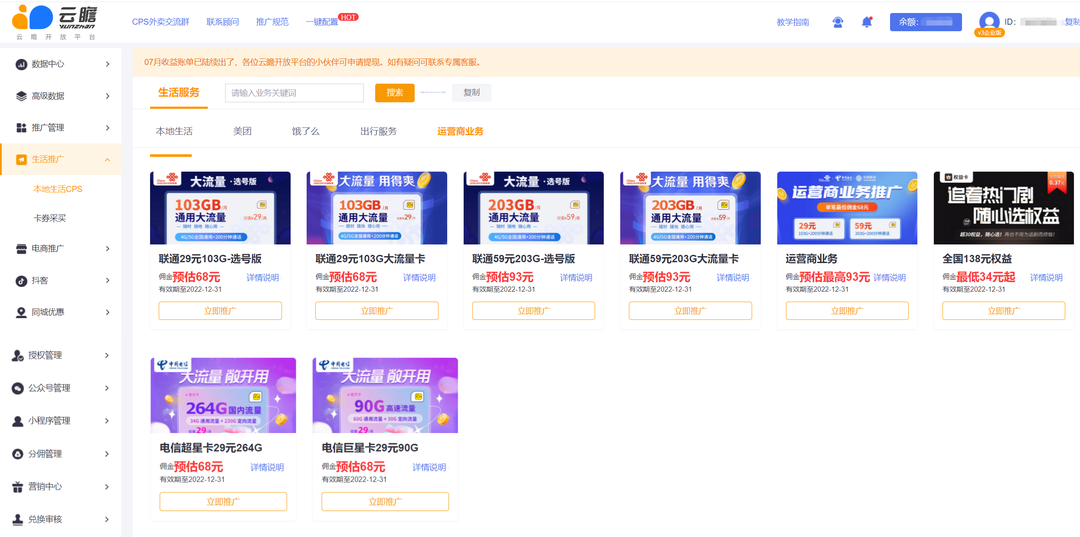This screenshot has width=1080, height=537.
Task: Click the 小程序管理 person icon
Action: tap(19, 421)
